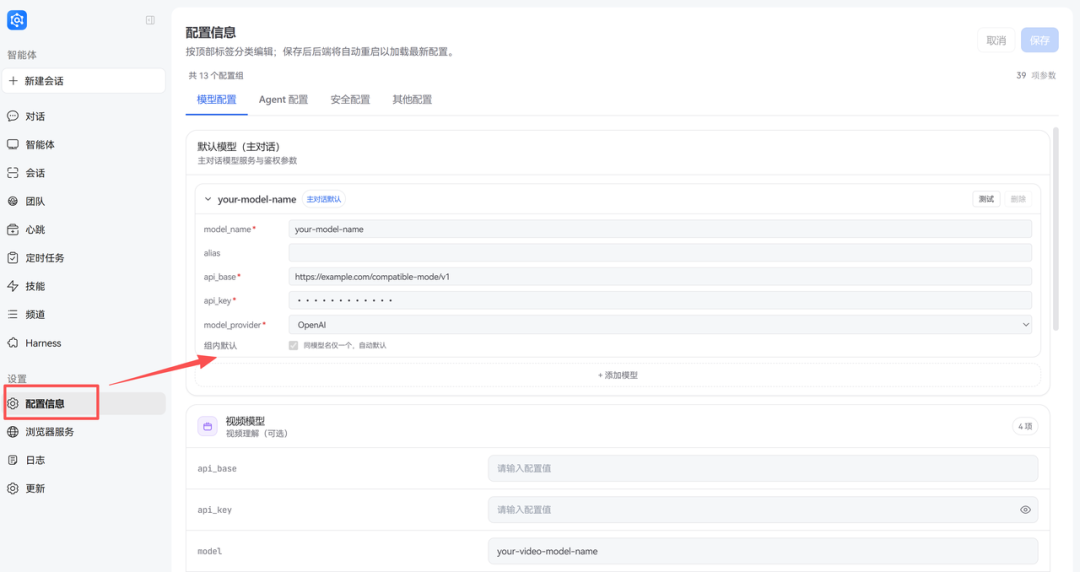Viewport: 1080px width, 572px height.
Task: Click the model_name input field
Action: click(660, 229)
